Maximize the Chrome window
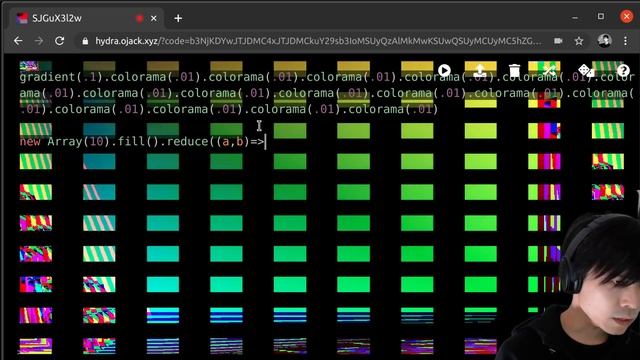This screenshot has height=360, width=640. pos(601,17)
